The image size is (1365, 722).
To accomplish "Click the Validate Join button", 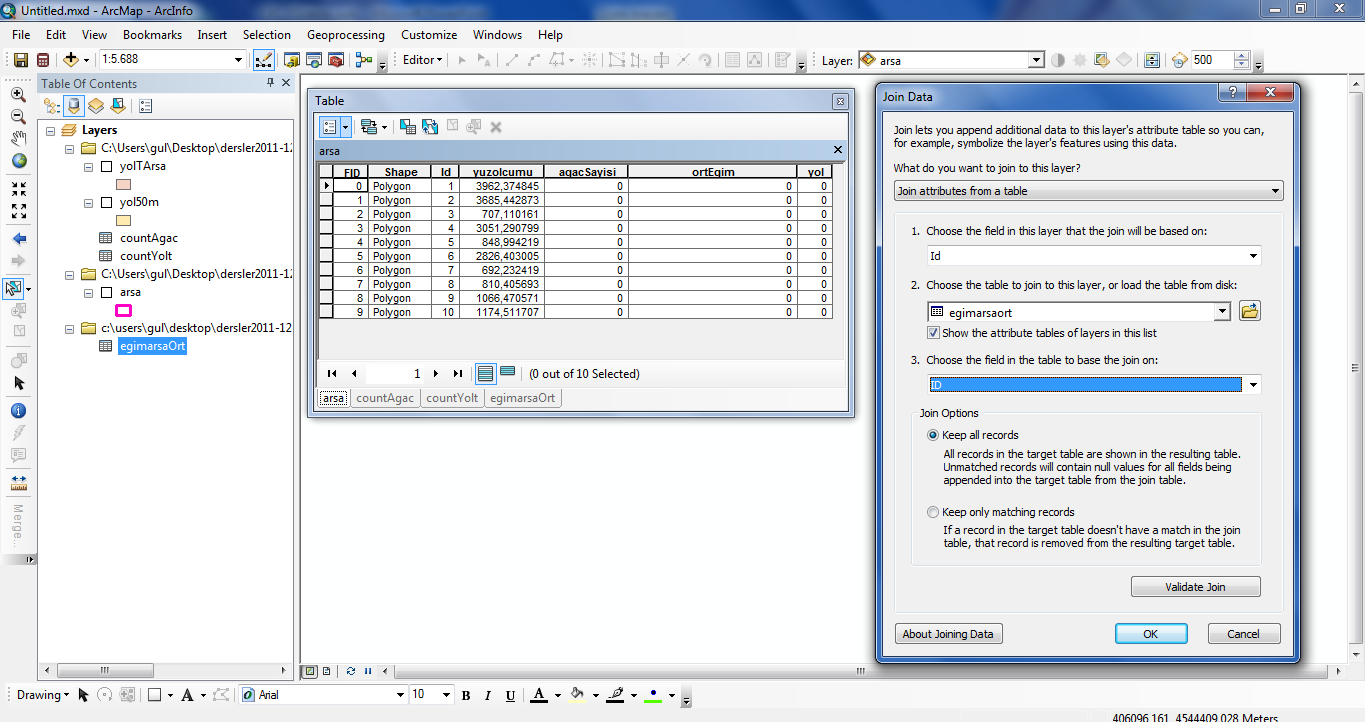I will (1196, 587).
